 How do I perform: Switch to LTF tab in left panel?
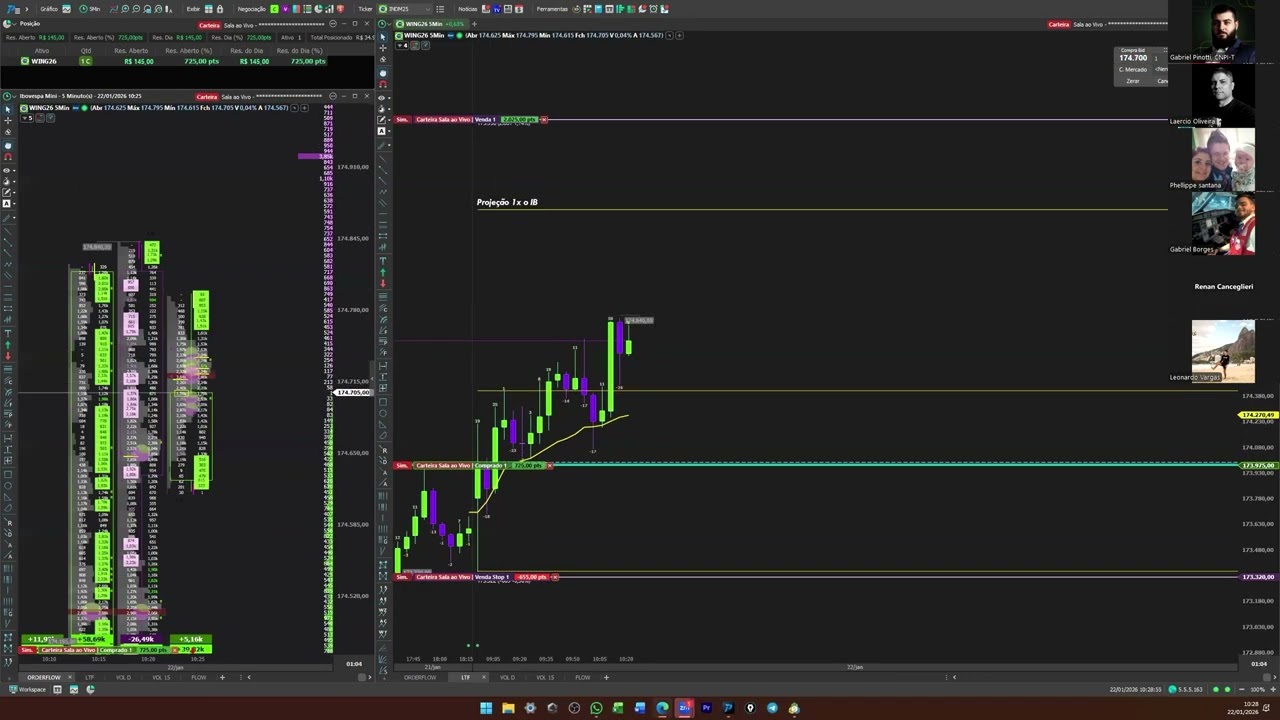[x=89, y=677]
